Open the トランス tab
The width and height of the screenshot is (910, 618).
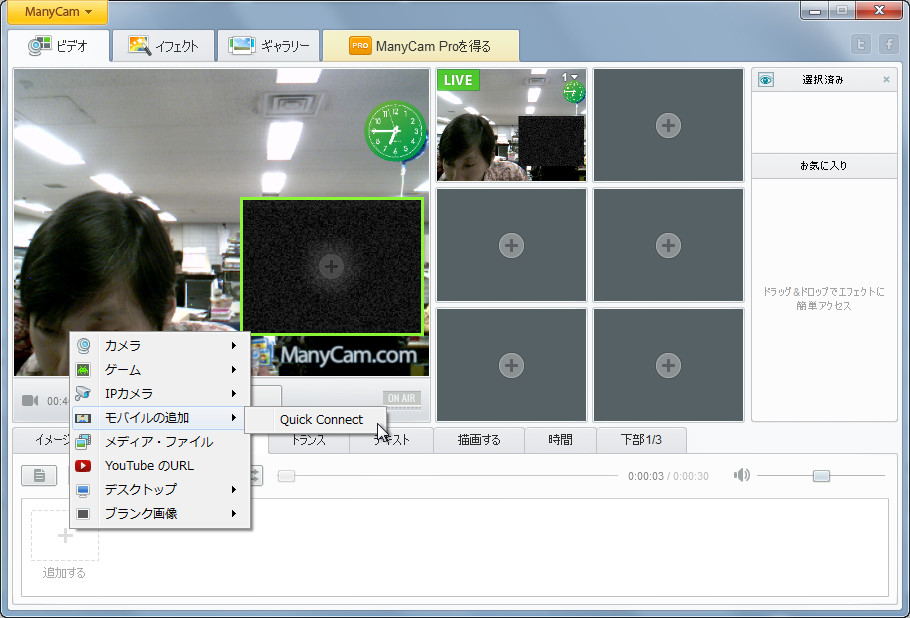(309, 440)
